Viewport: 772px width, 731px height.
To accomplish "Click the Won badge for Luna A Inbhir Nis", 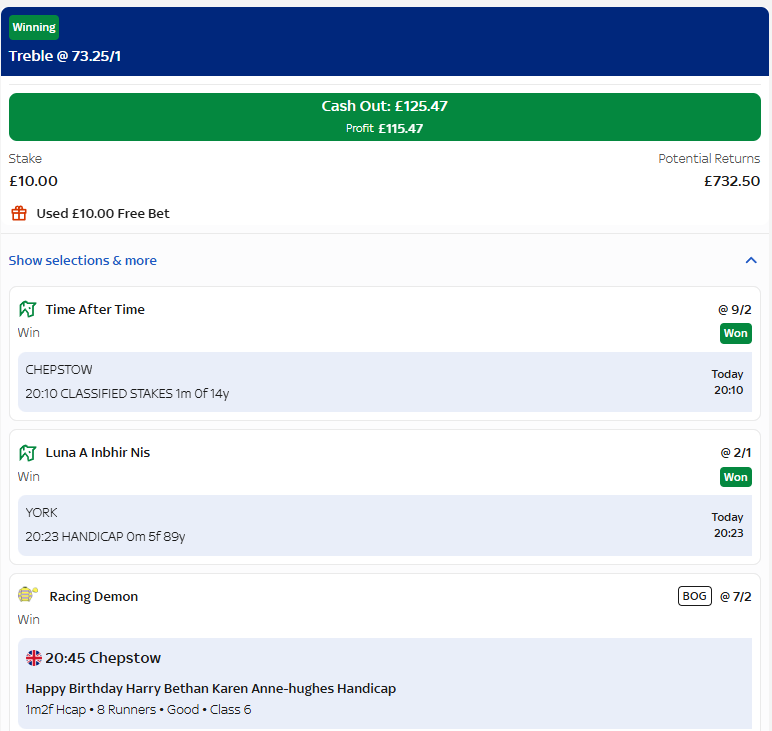I will pos(736,477).
